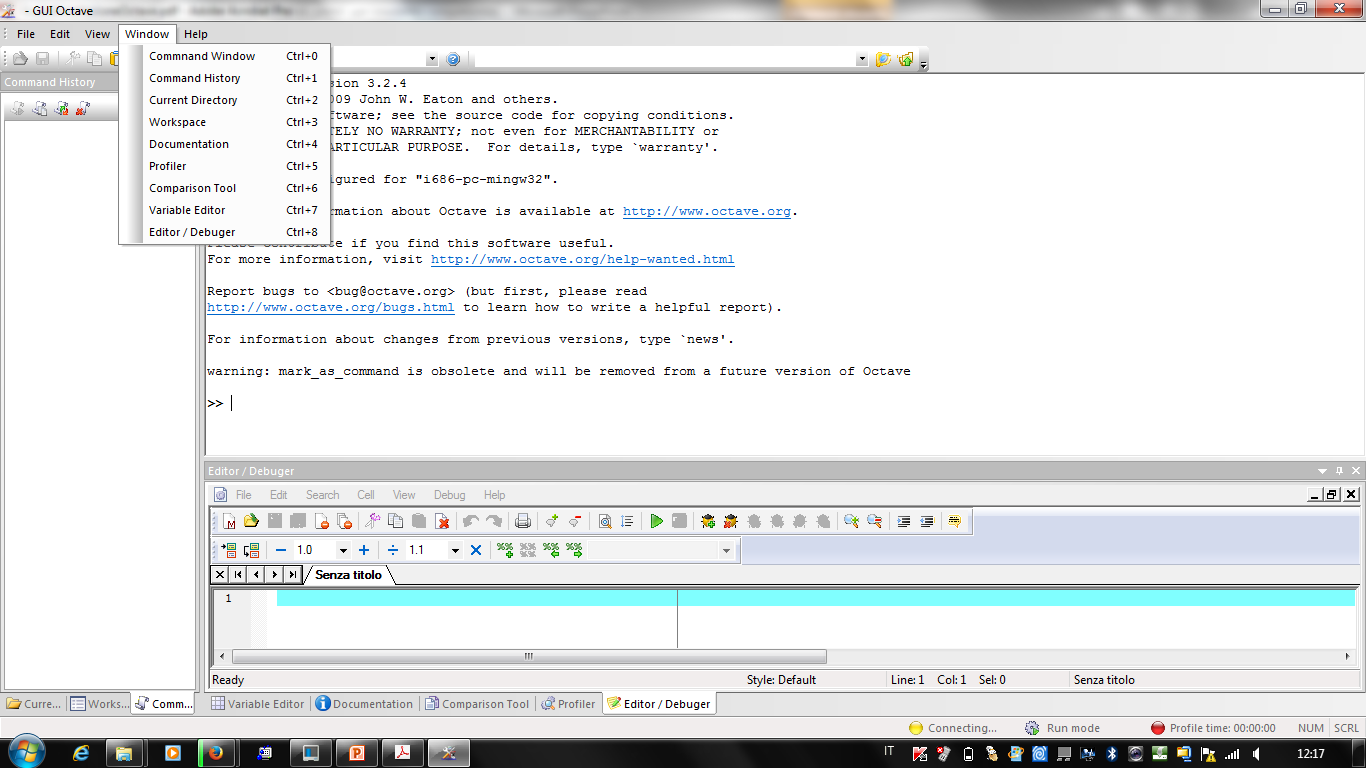
Task: Open dropdown arrow beside the help icon
Action: click(432, 59)
